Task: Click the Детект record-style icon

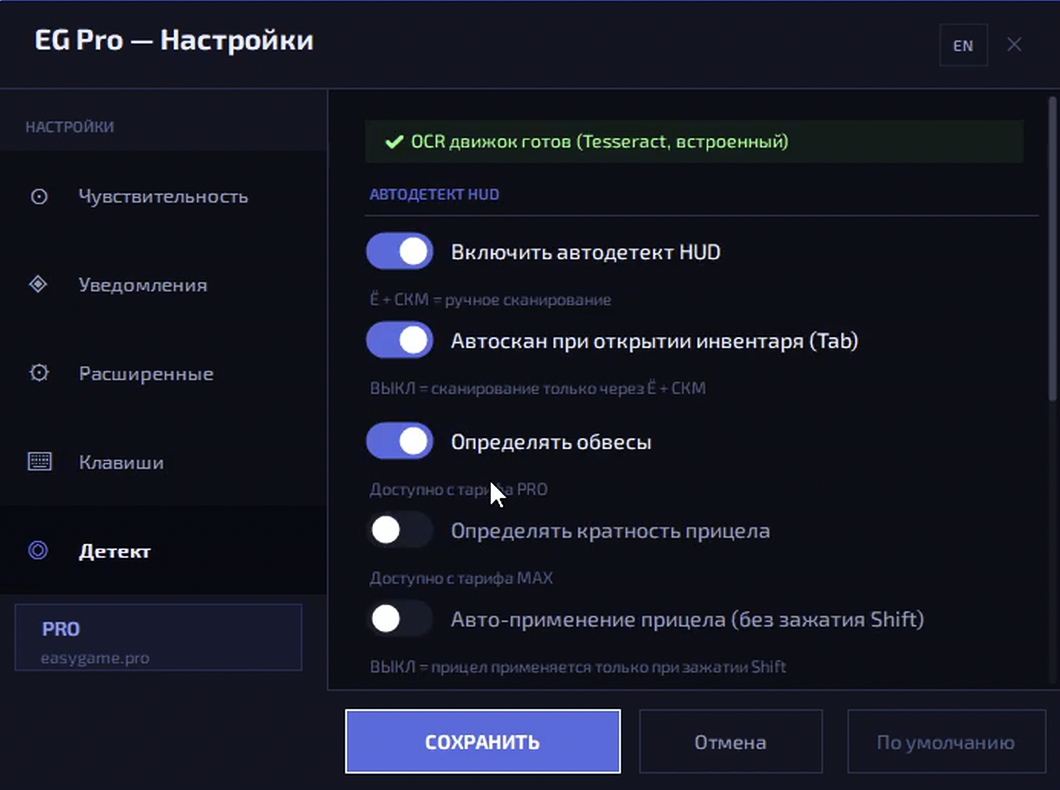Action: click(38, 551)
